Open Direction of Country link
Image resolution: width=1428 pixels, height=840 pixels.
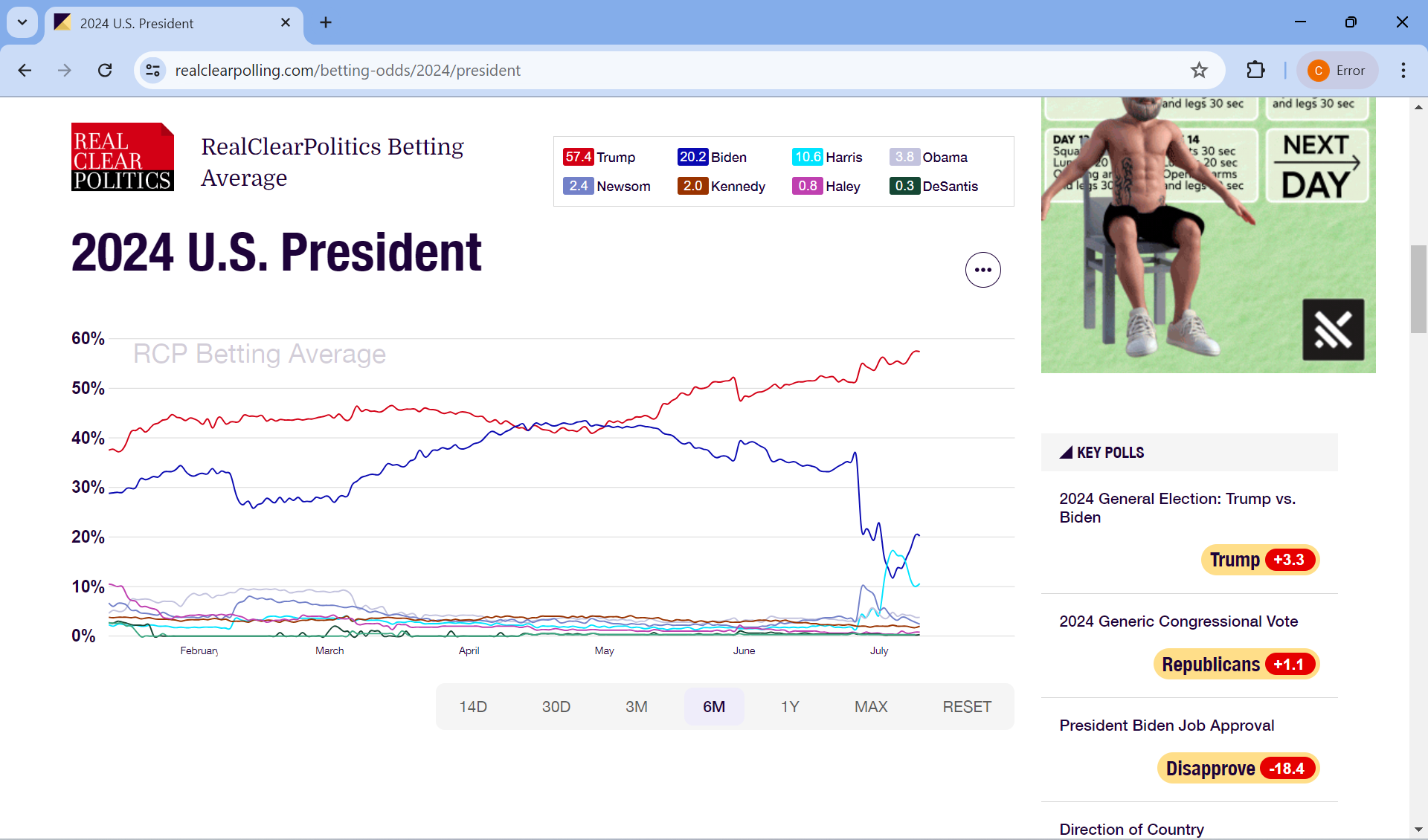tap(1131, 830)
